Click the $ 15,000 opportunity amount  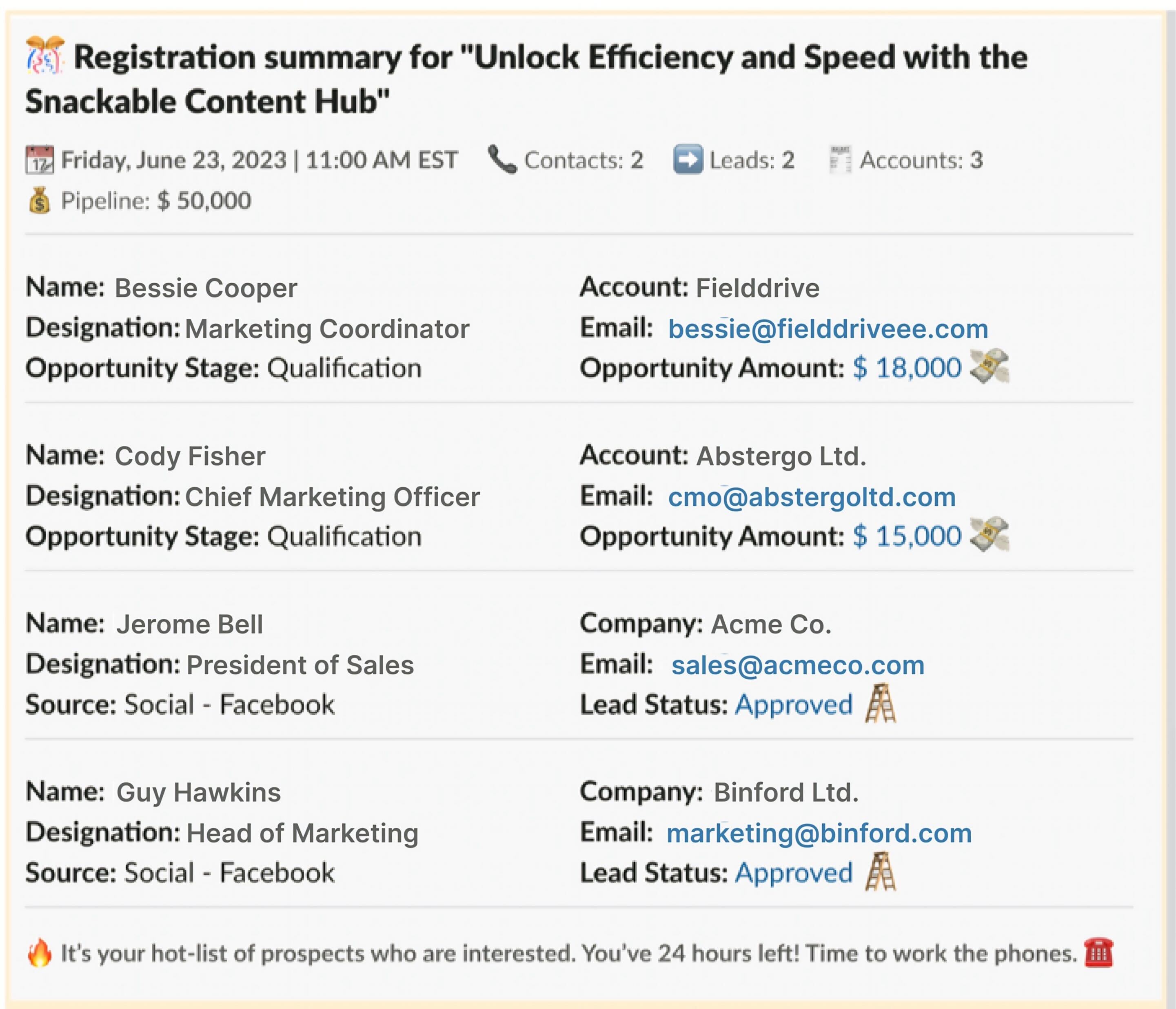(906, 536)
